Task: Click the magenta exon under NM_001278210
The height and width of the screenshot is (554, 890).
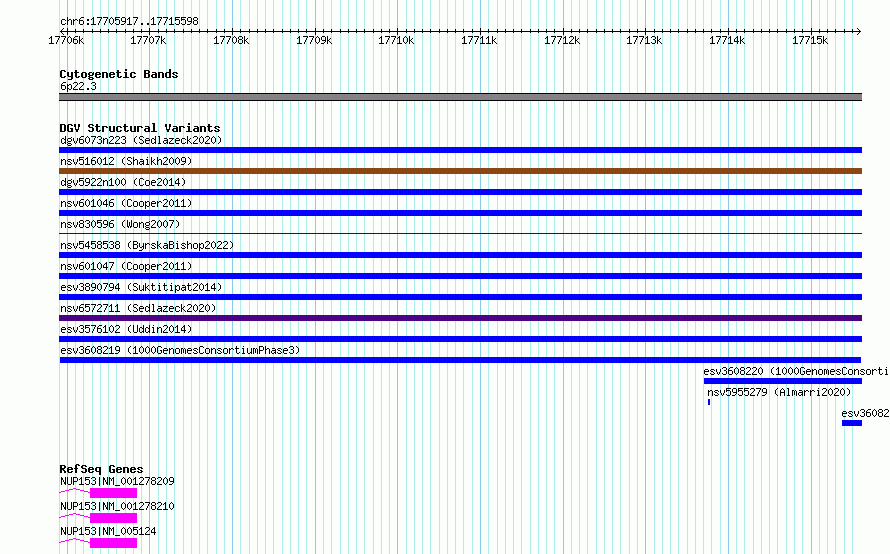Action: tap(114, 518)
